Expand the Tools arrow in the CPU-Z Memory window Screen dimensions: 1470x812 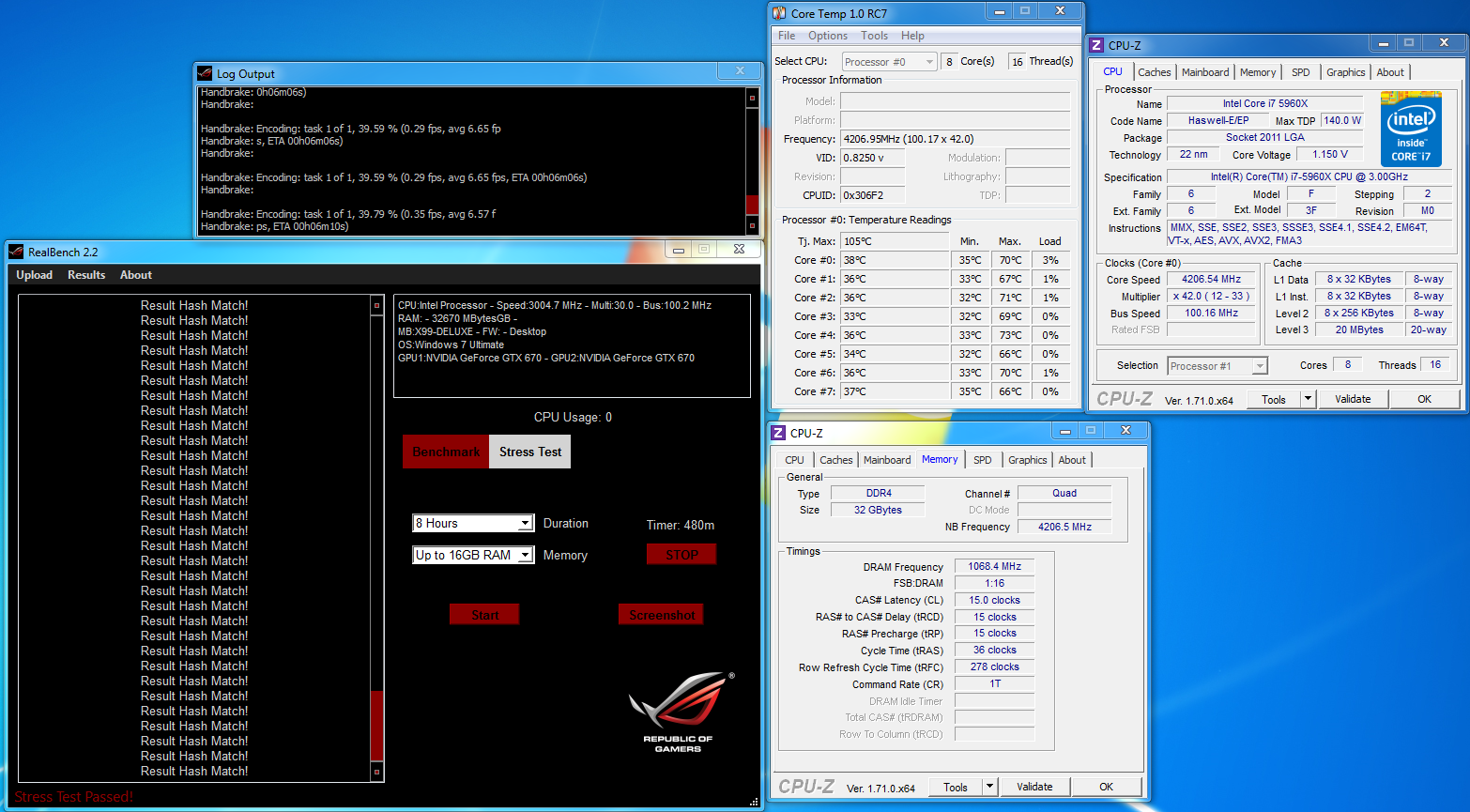point(989,787)
